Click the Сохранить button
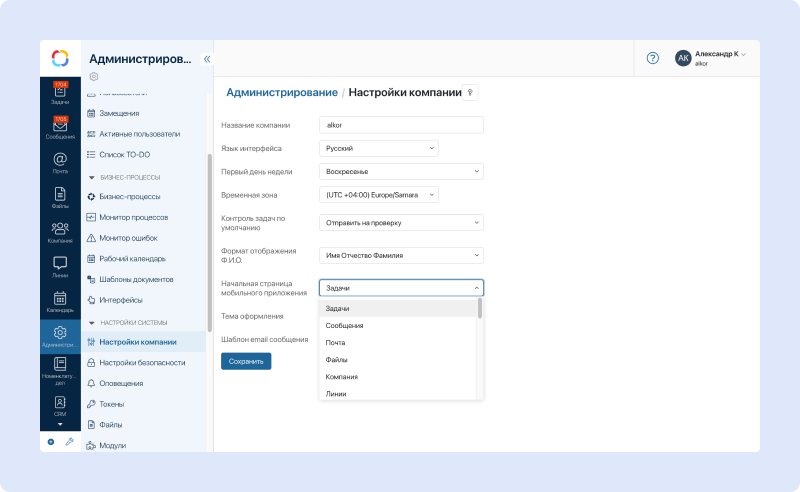 click(246, 361)
